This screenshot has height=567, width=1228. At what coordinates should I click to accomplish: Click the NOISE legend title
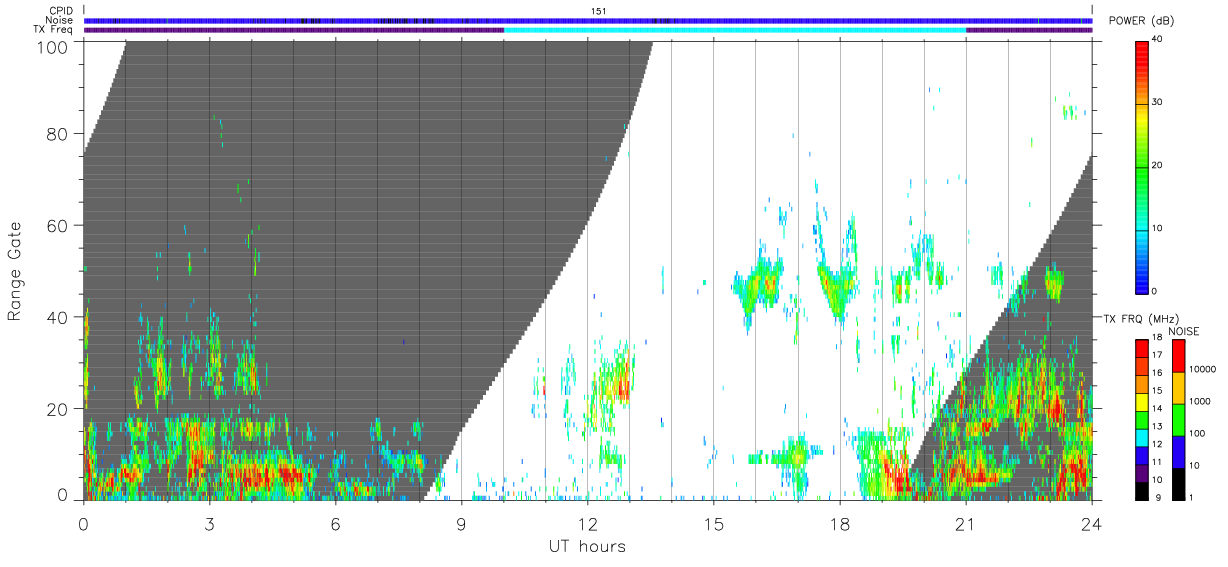(1184, 331)
